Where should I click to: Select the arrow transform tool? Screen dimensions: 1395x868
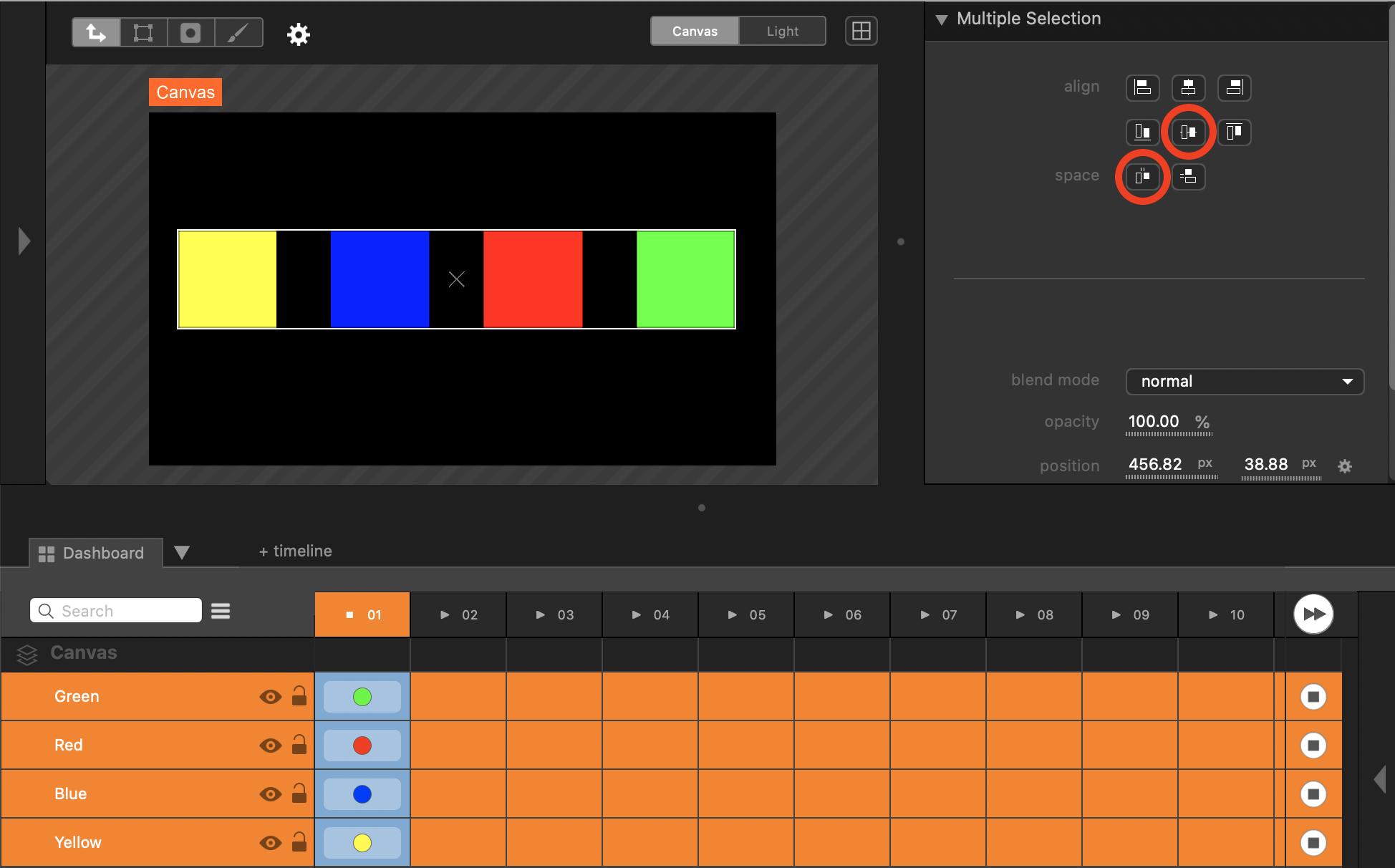pos(96,33)
